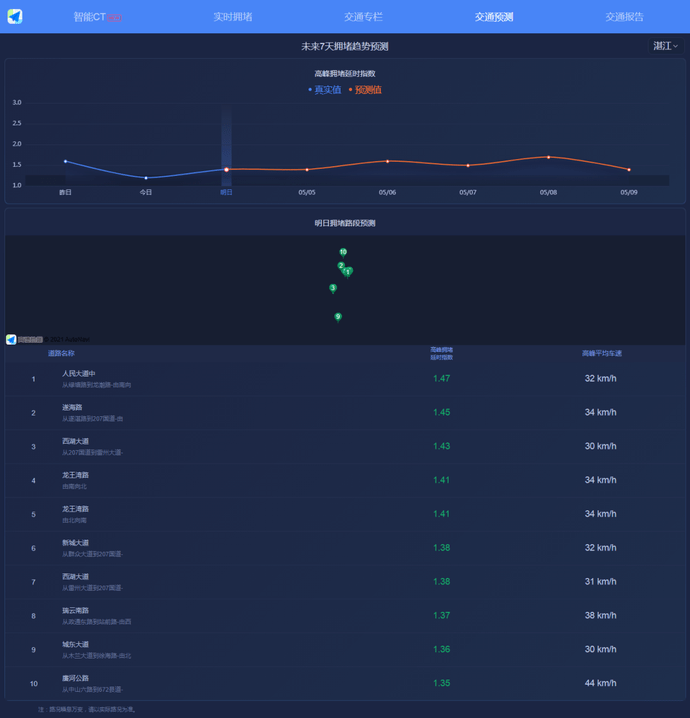Click map marker number 10
This screenshot has height=718, width=690.
[x=343, y=252]
